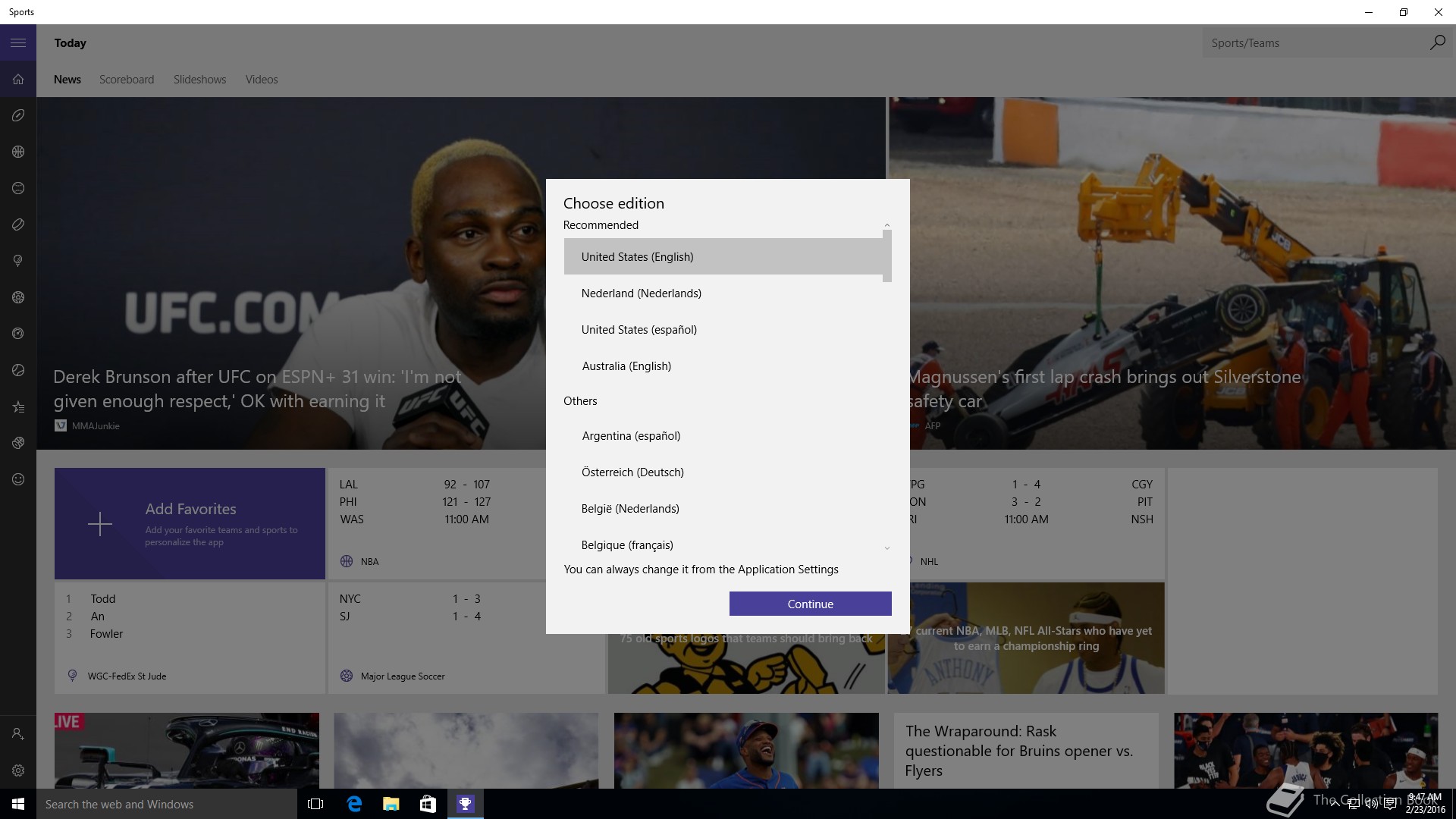Open the more sports sidebar icon
The image size is (1456, 819).
18,443
